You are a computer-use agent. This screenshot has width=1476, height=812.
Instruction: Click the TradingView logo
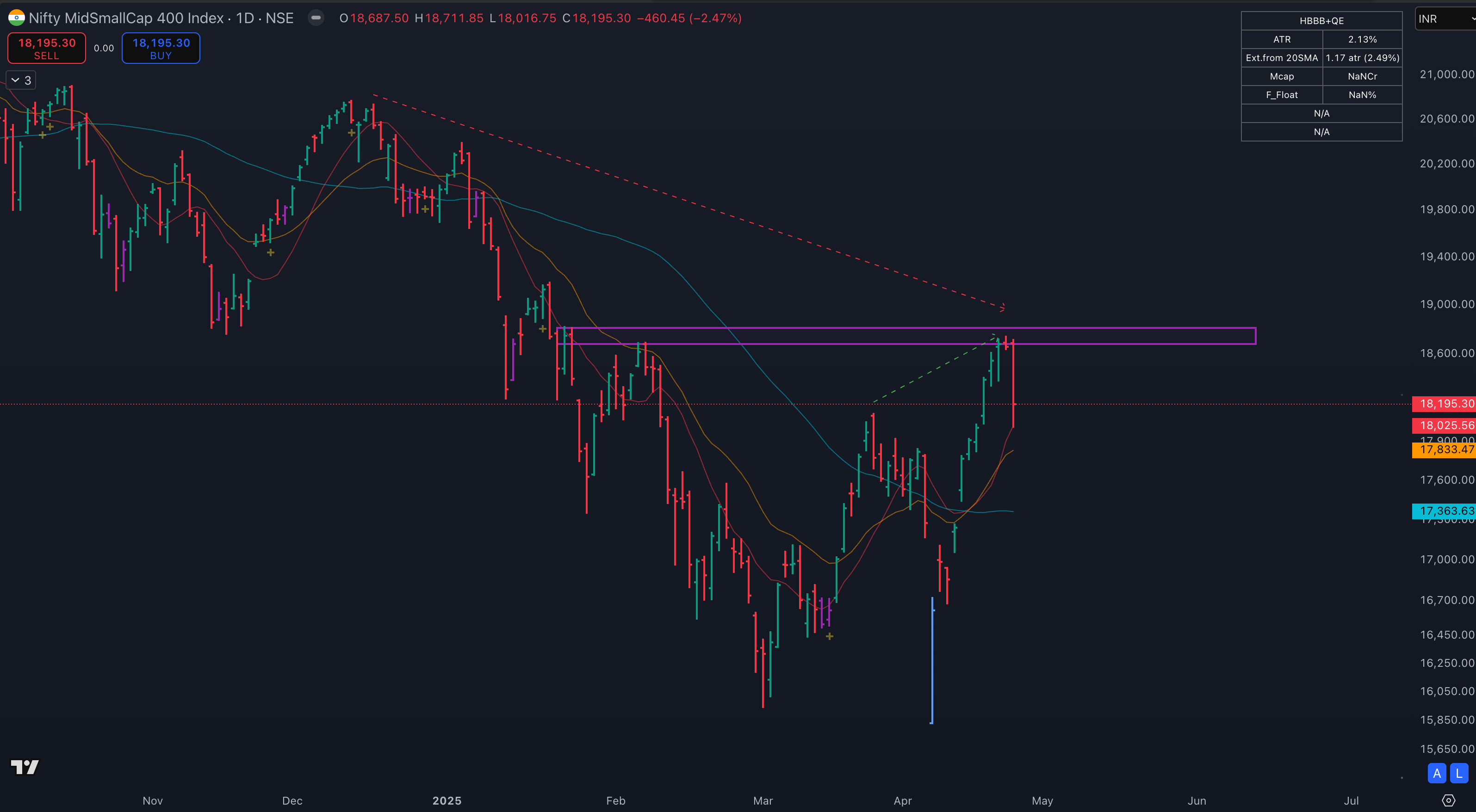click(25, 767)
